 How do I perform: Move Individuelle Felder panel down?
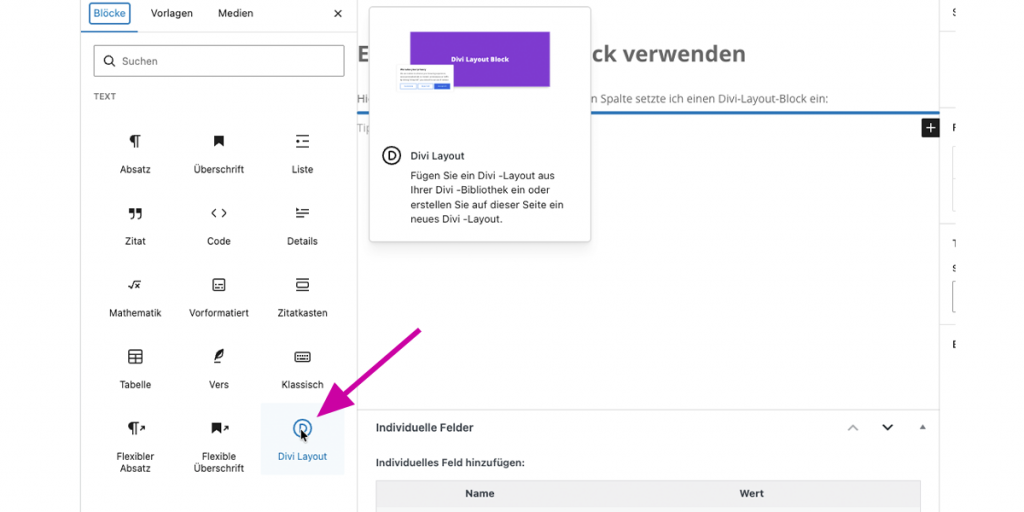click(x=887, y=428)
